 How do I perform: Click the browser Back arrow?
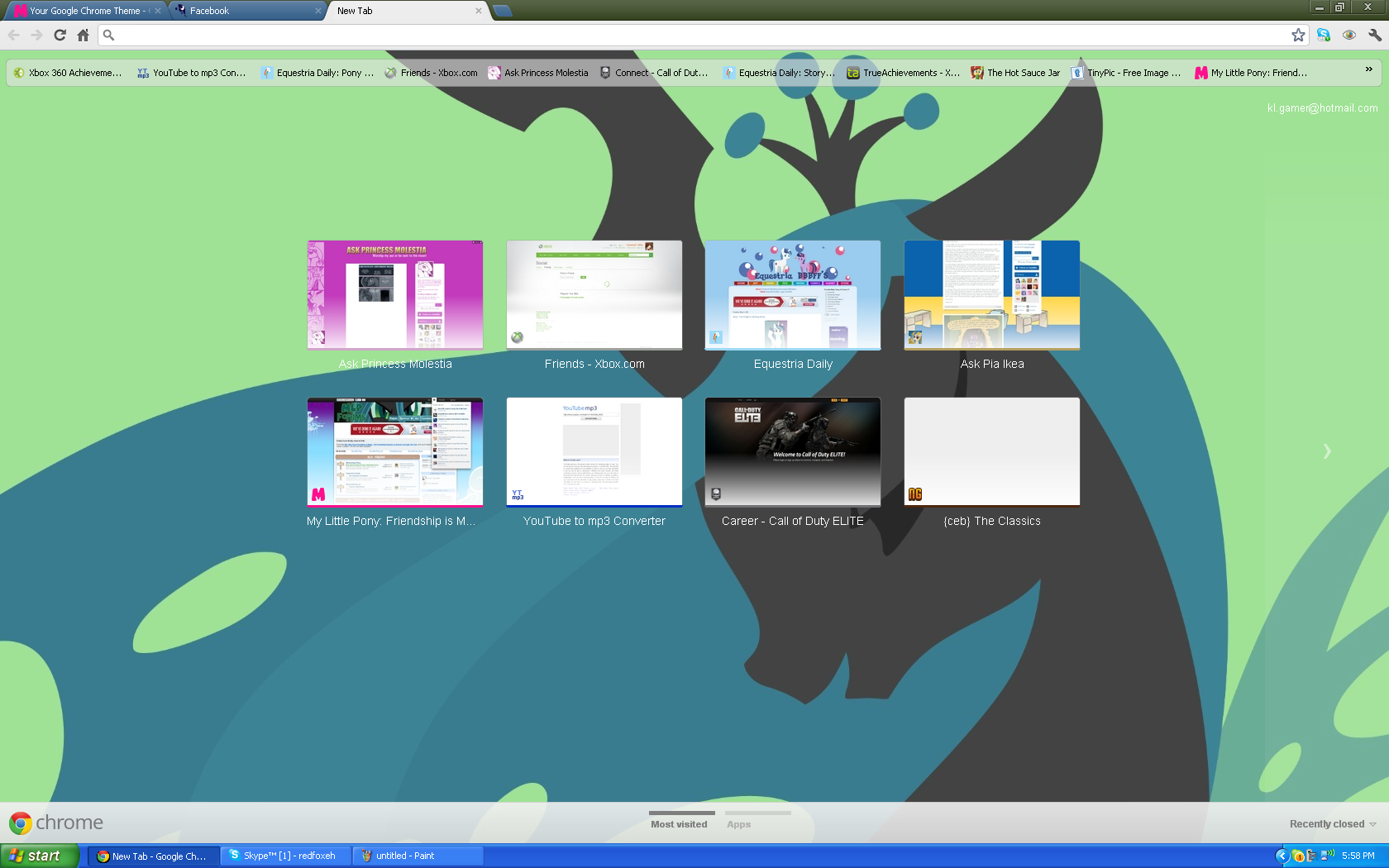coord(14,35)
